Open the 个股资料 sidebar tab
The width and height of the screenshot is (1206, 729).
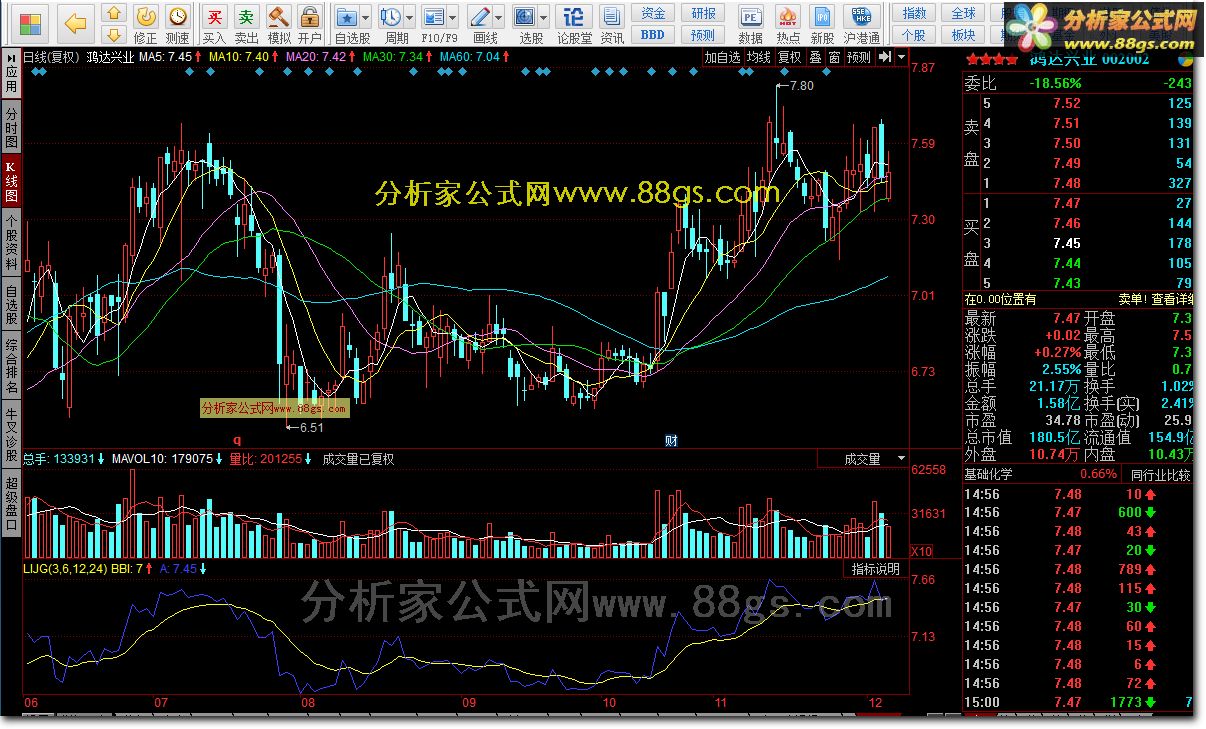point(11,242)
